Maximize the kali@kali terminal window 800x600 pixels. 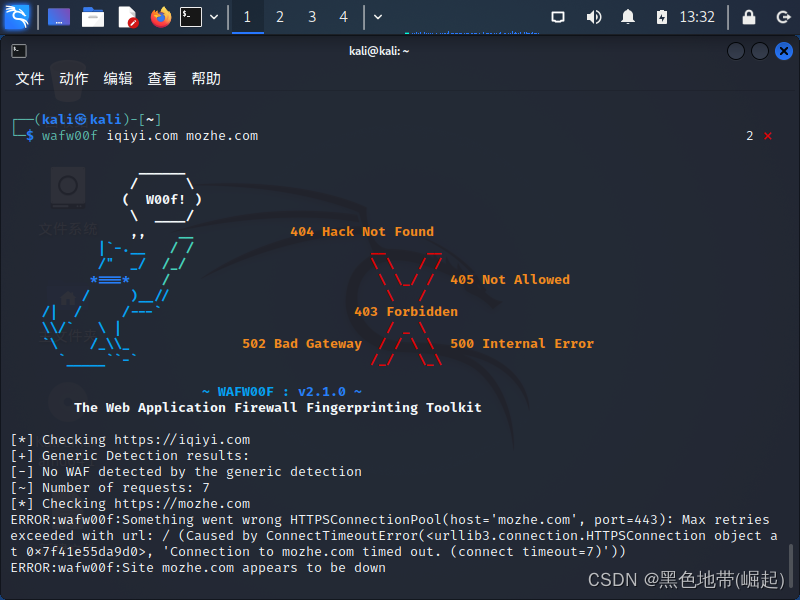pos(760,51)
